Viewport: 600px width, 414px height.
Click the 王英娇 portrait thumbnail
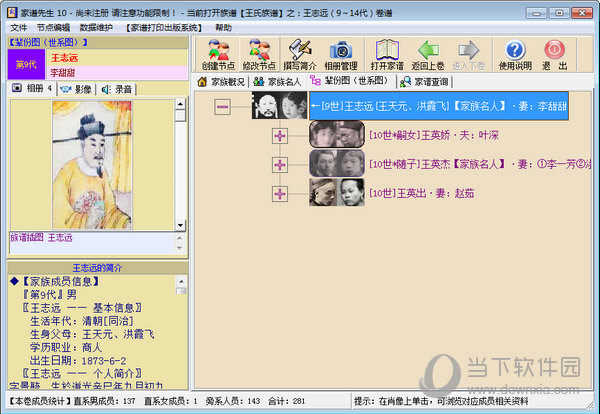coord(337,134)
